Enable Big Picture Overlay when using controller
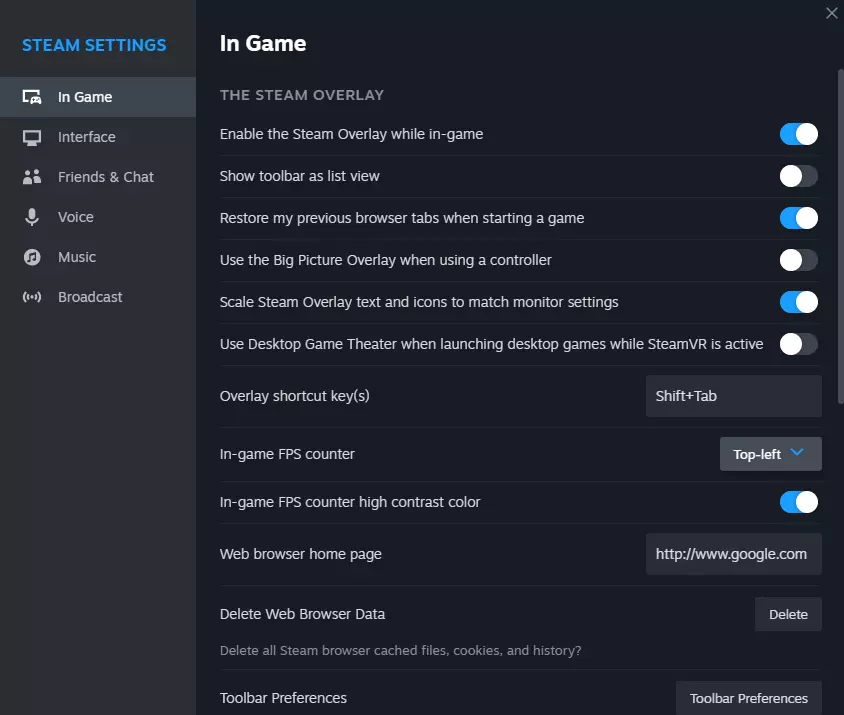Screen dimensions: 844x715 coord(799,260)
